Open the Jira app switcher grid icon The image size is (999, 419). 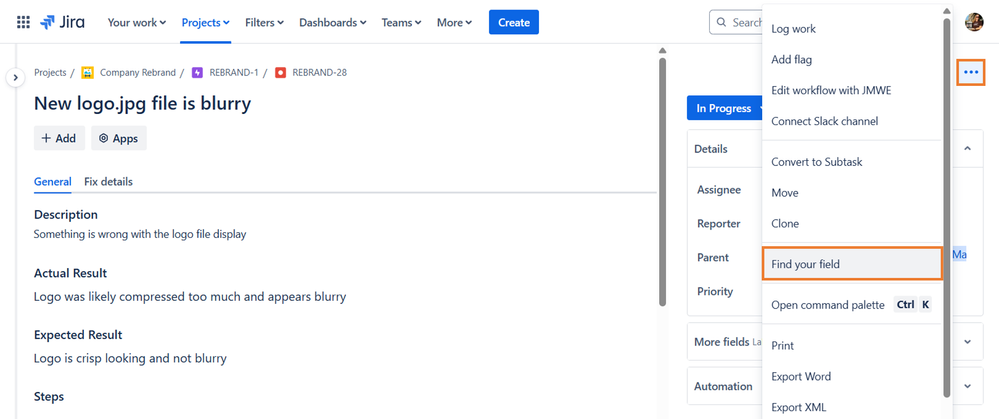24,22
